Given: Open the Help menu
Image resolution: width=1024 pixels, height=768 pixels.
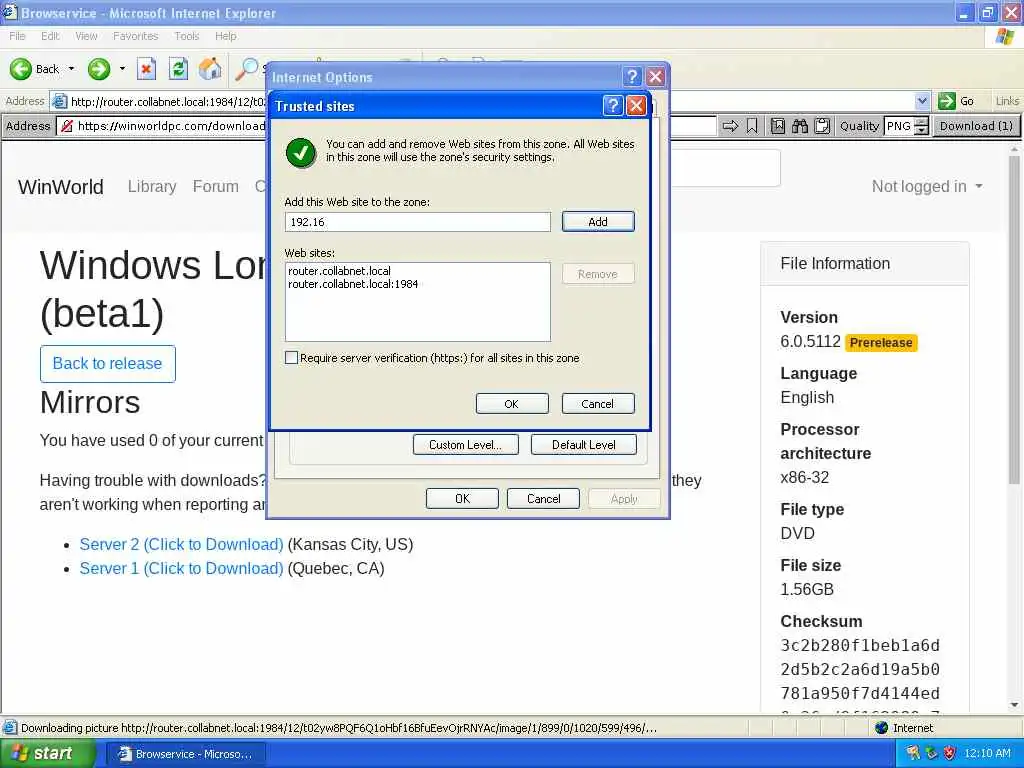Looking at the screenshot, I should pyautogui.click(x=225, y=36).
